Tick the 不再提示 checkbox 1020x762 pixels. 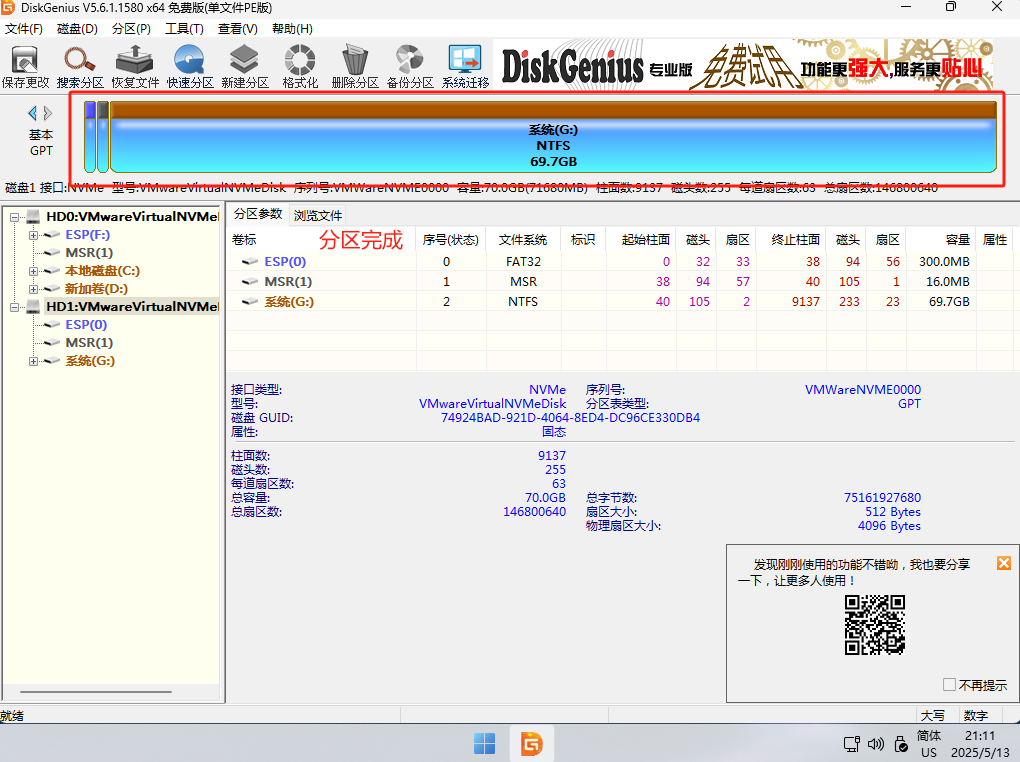949,685
